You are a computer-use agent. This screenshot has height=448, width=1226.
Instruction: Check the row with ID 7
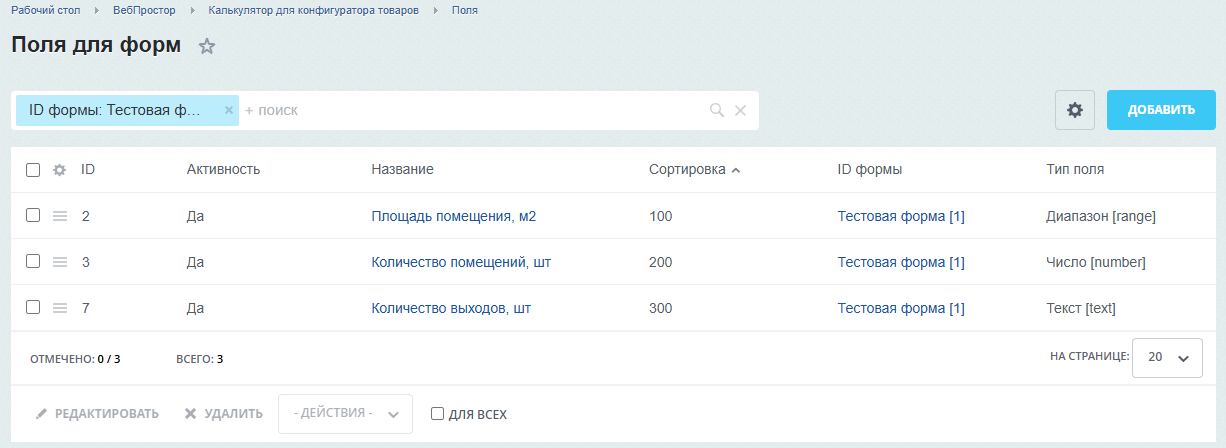click(x=33, y=307)
